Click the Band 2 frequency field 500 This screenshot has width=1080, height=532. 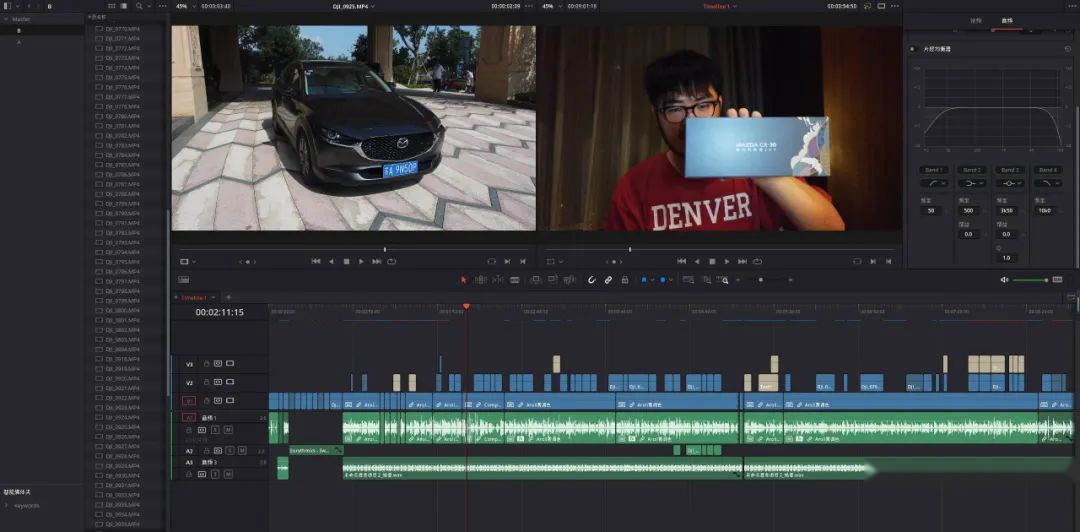[968, 210]
